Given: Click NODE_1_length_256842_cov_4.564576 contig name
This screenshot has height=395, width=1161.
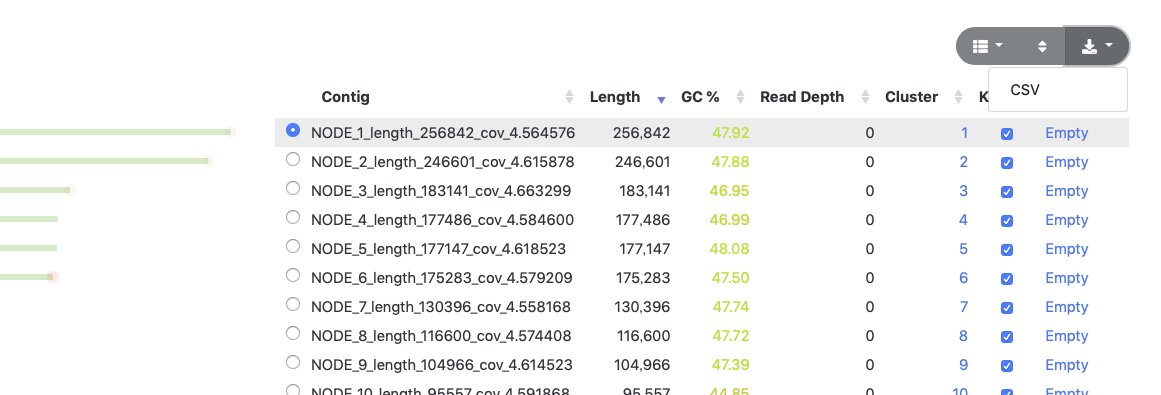Looking at the screenshot, I should coord(443,133).
